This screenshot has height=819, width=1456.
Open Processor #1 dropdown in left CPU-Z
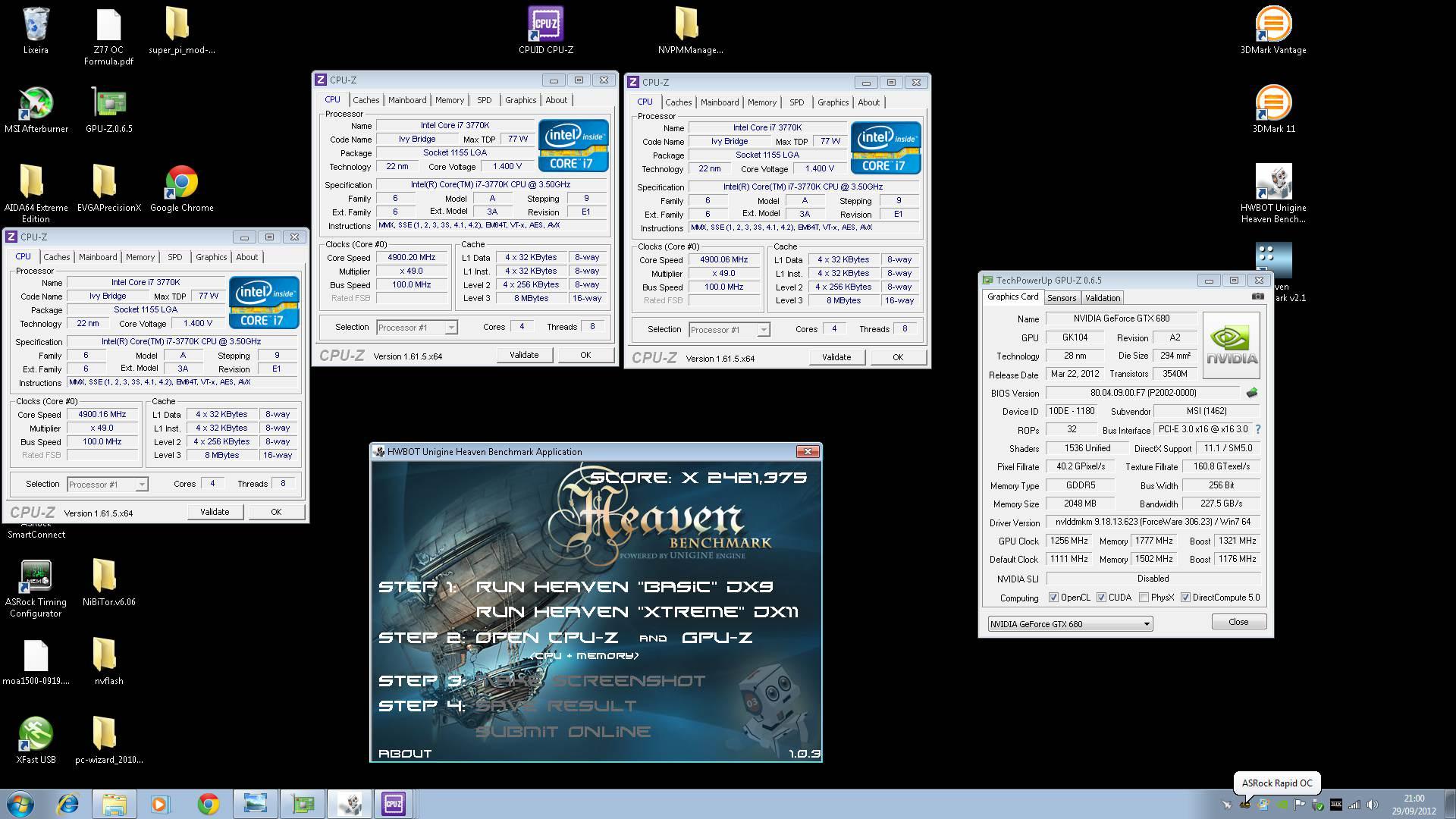(107, 485)
